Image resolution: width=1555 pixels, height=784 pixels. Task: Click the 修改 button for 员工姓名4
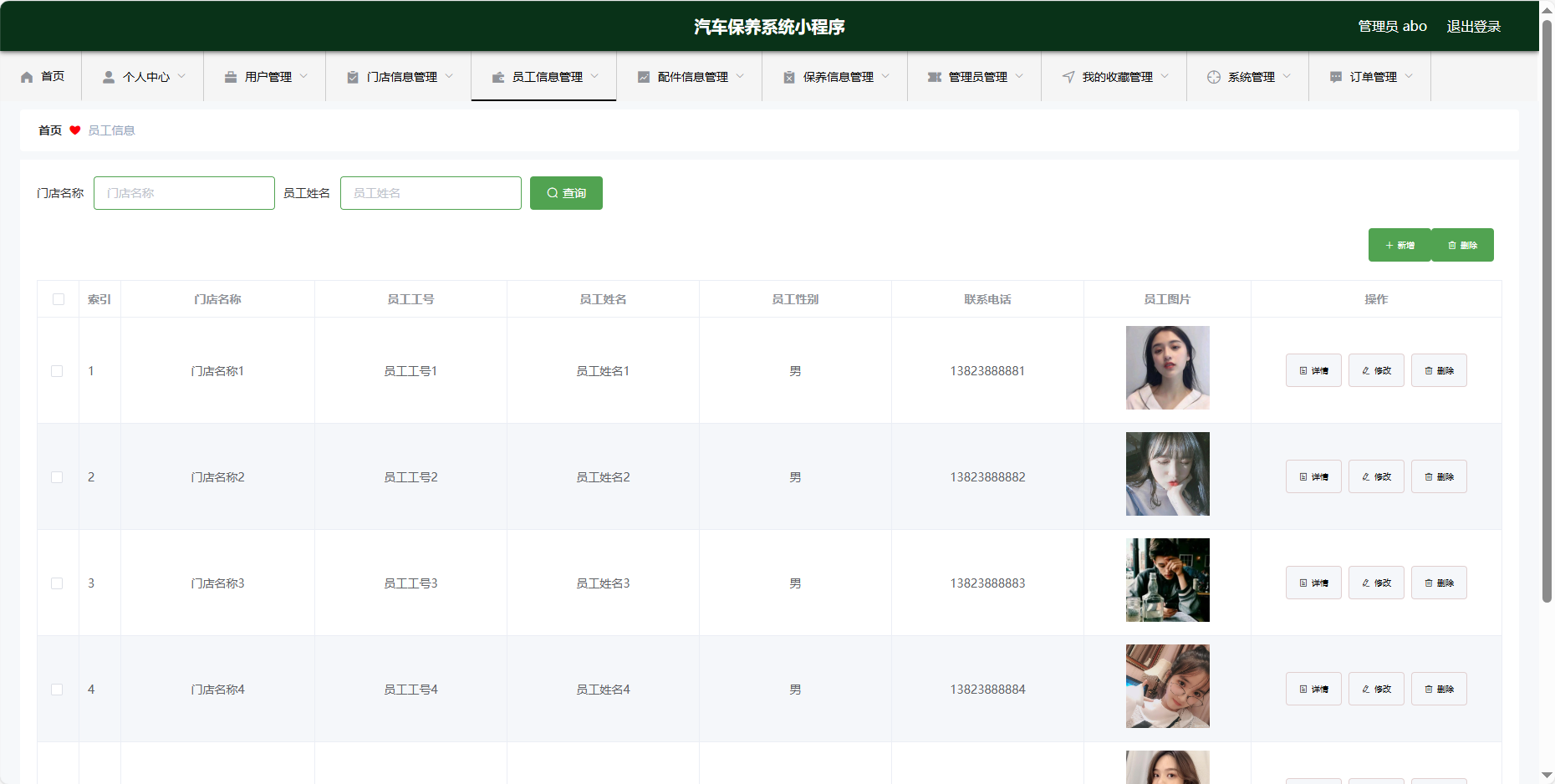coord(1376,689)
